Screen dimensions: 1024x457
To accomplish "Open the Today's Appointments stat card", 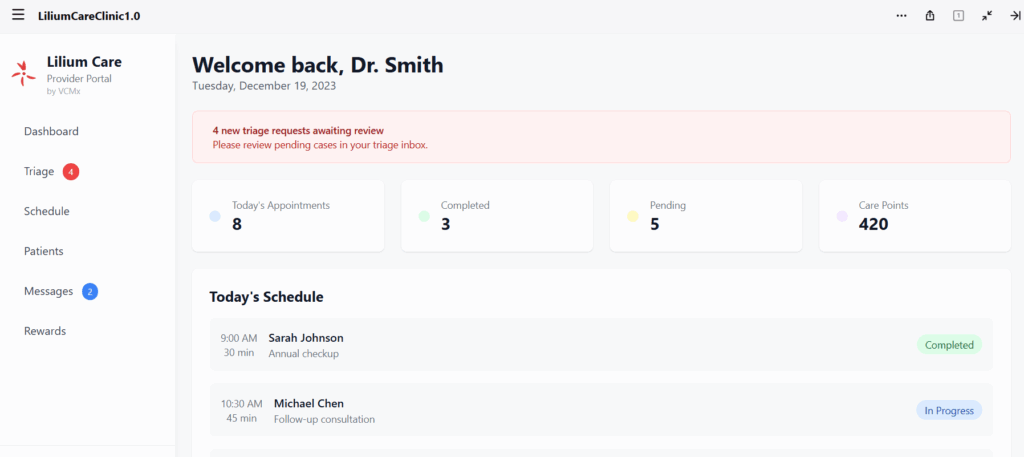I will click(x=288, y=215).
